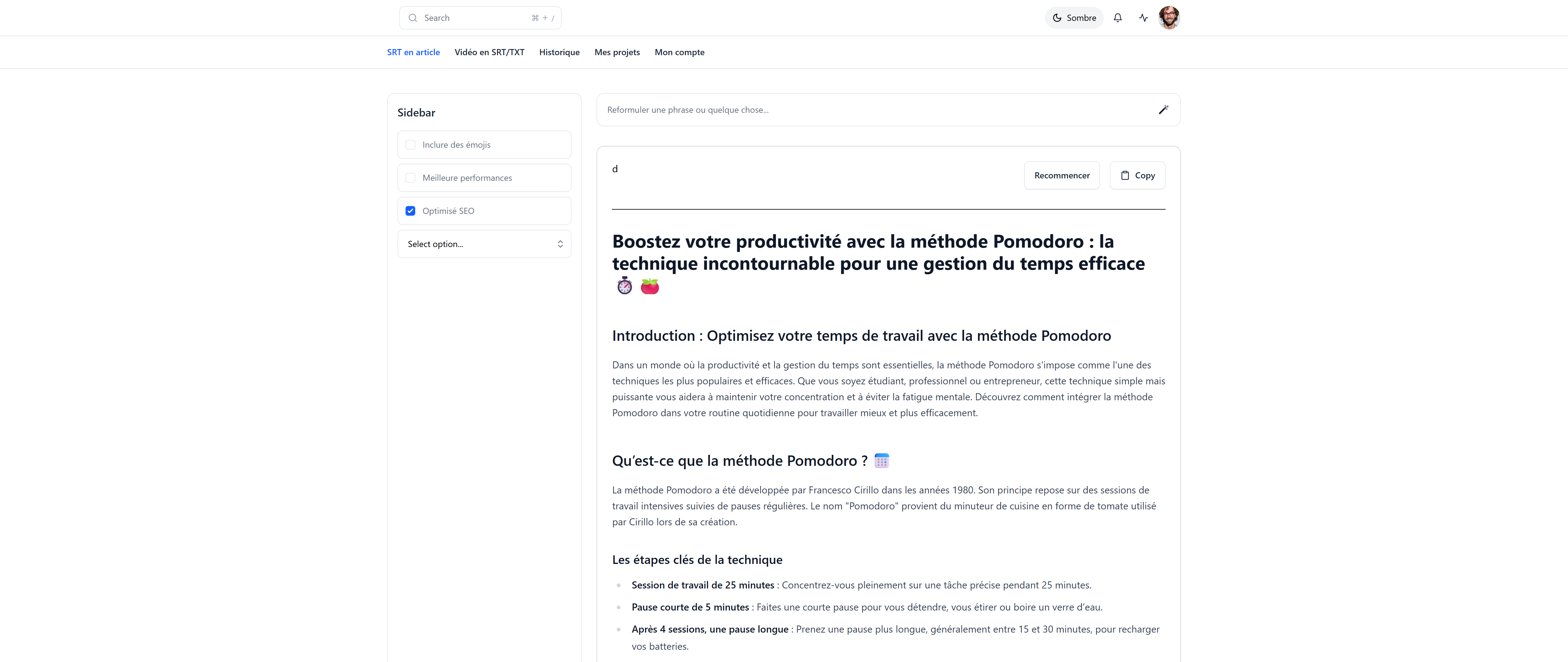
Task: Open the Historique tab
Action: 560,52
